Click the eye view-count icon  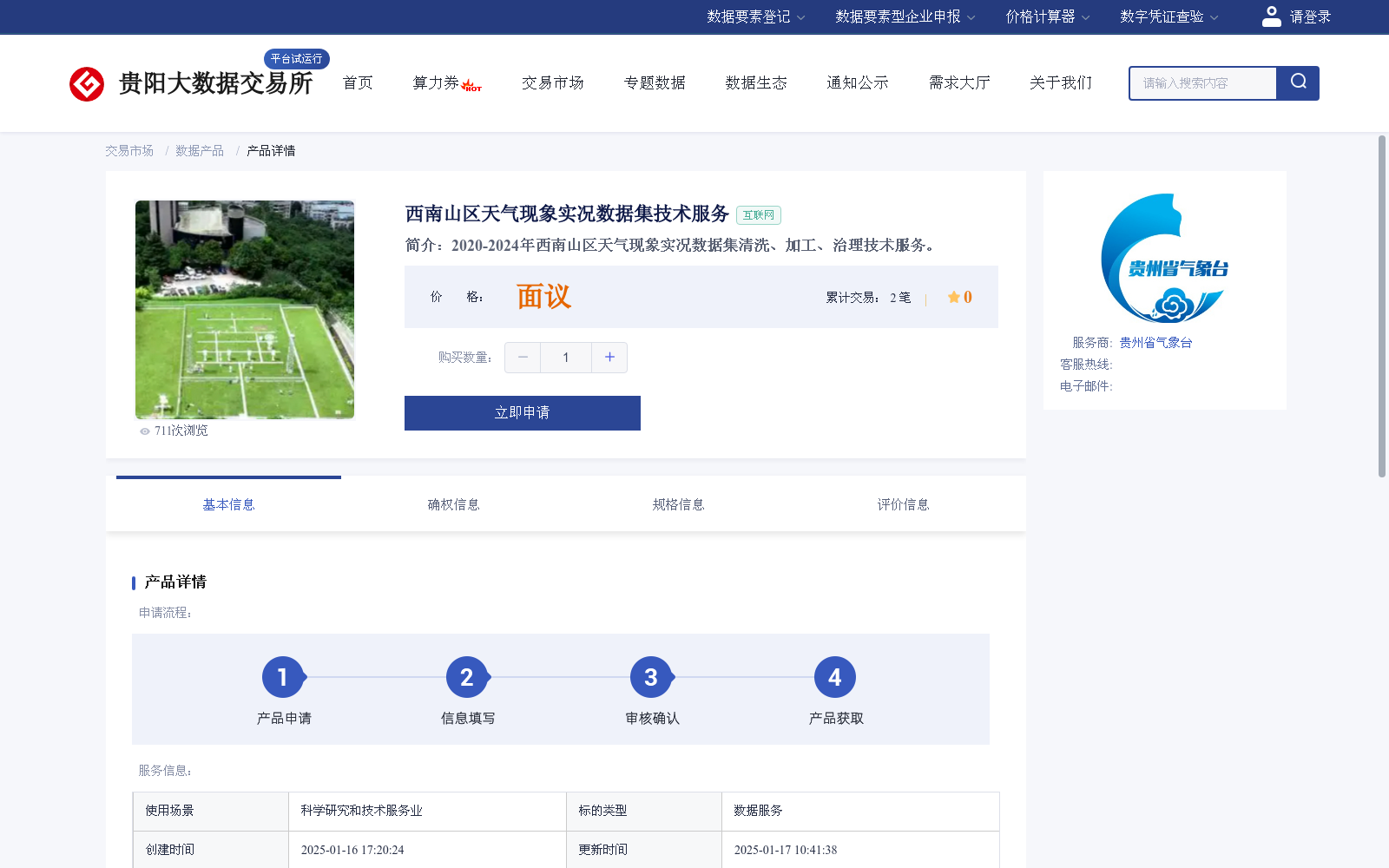click(x=145, y=431)
